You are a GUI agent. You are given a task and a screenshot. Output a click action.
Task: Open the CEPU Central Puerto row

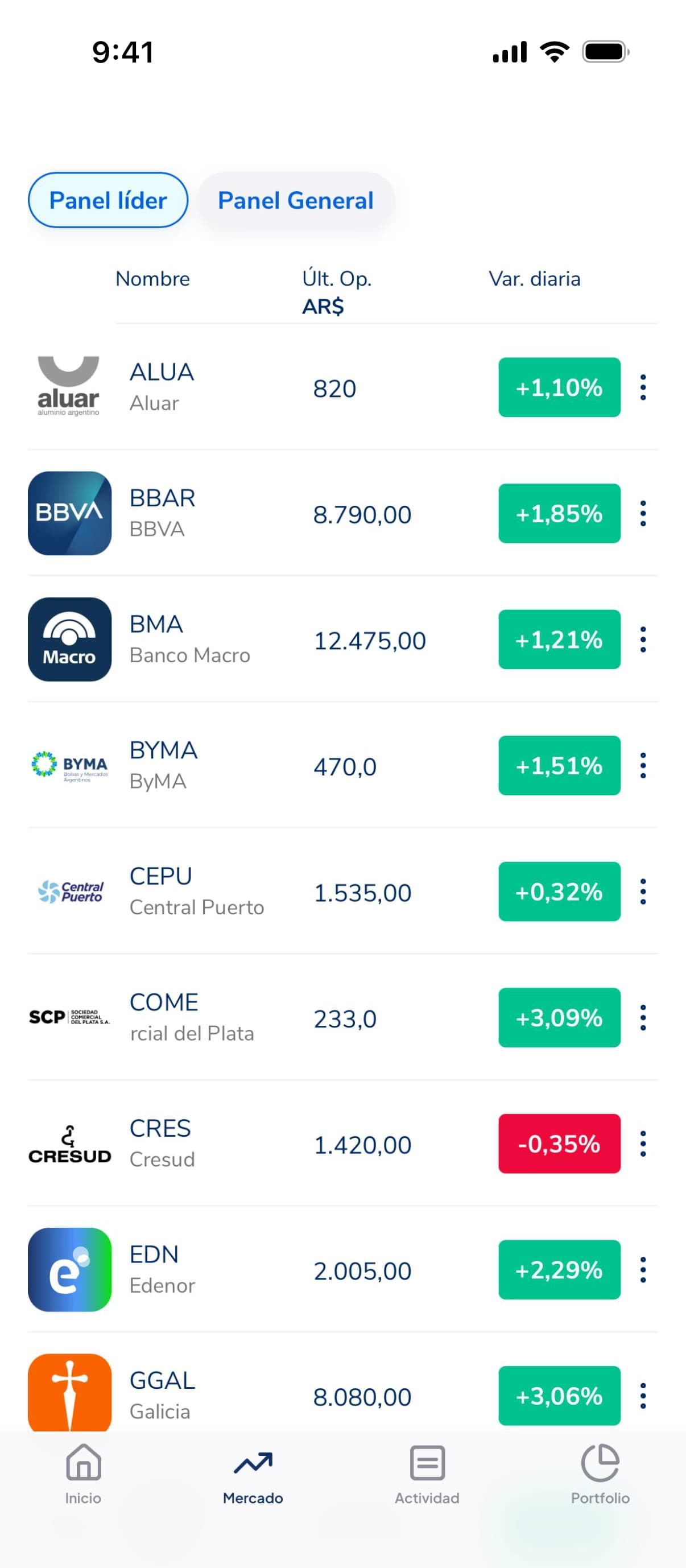[x=342, y=891]
